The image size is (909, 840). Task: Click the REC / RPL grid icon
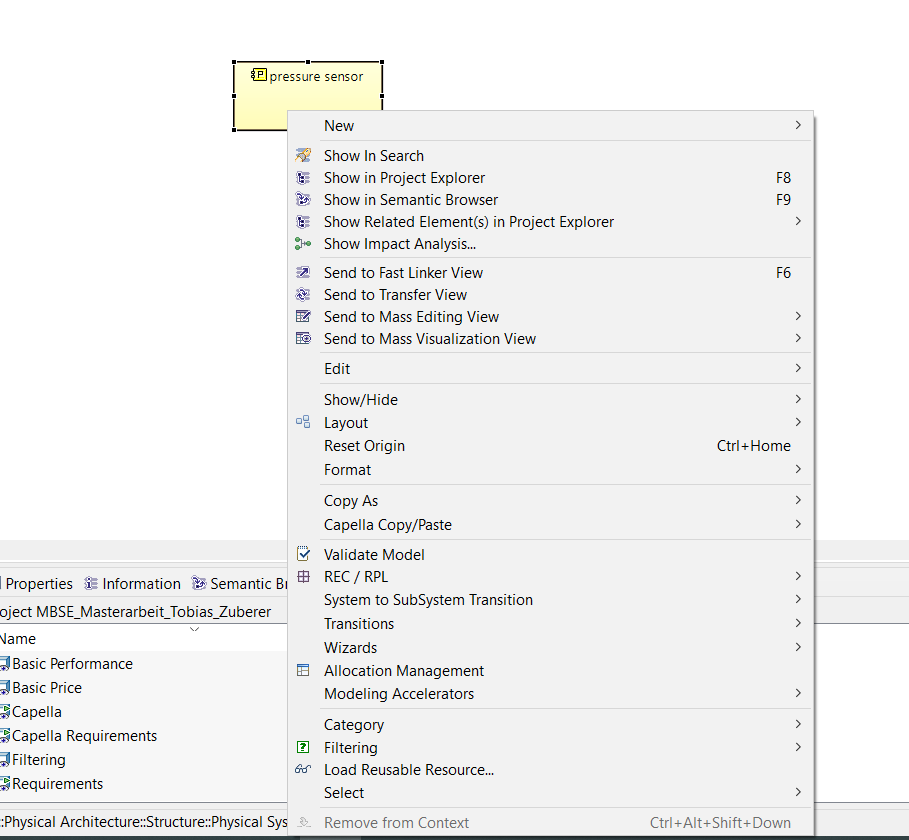(x=303, y=576)
